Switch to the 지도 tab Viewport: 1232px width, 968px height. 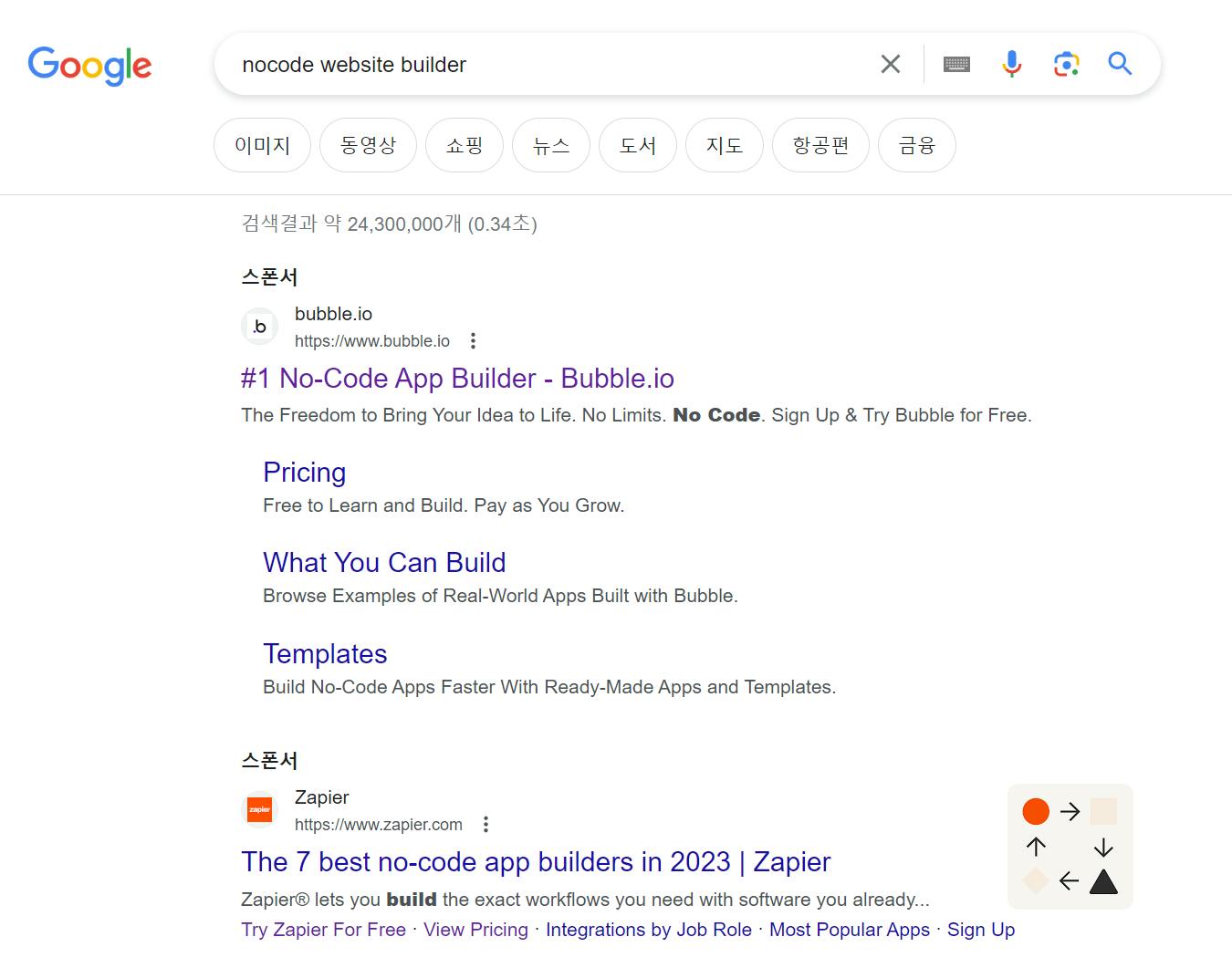[725, 145]
